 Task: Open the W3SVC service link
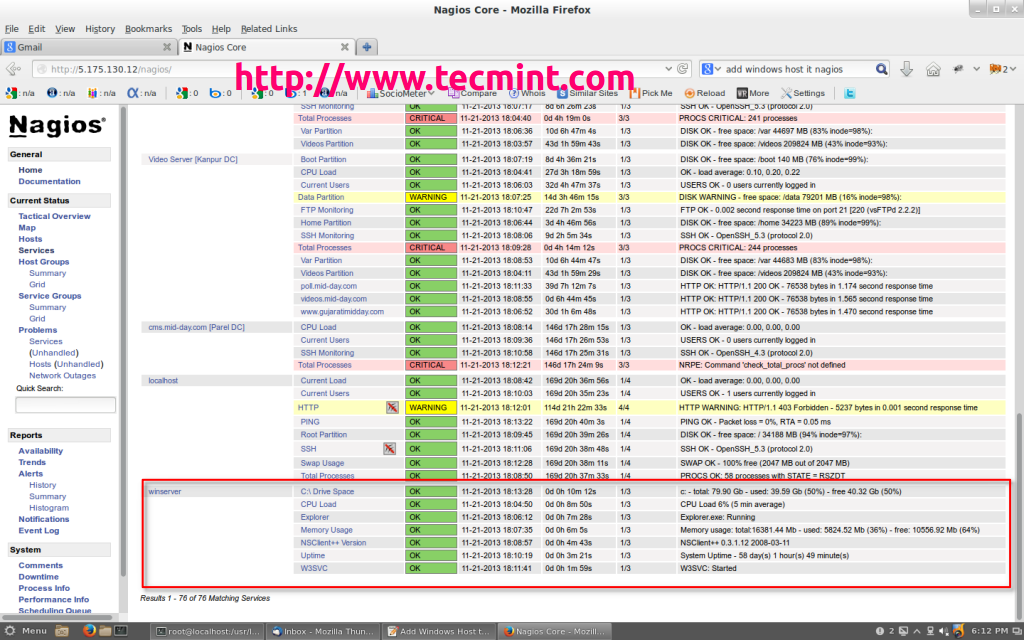[x=314, y=568]
